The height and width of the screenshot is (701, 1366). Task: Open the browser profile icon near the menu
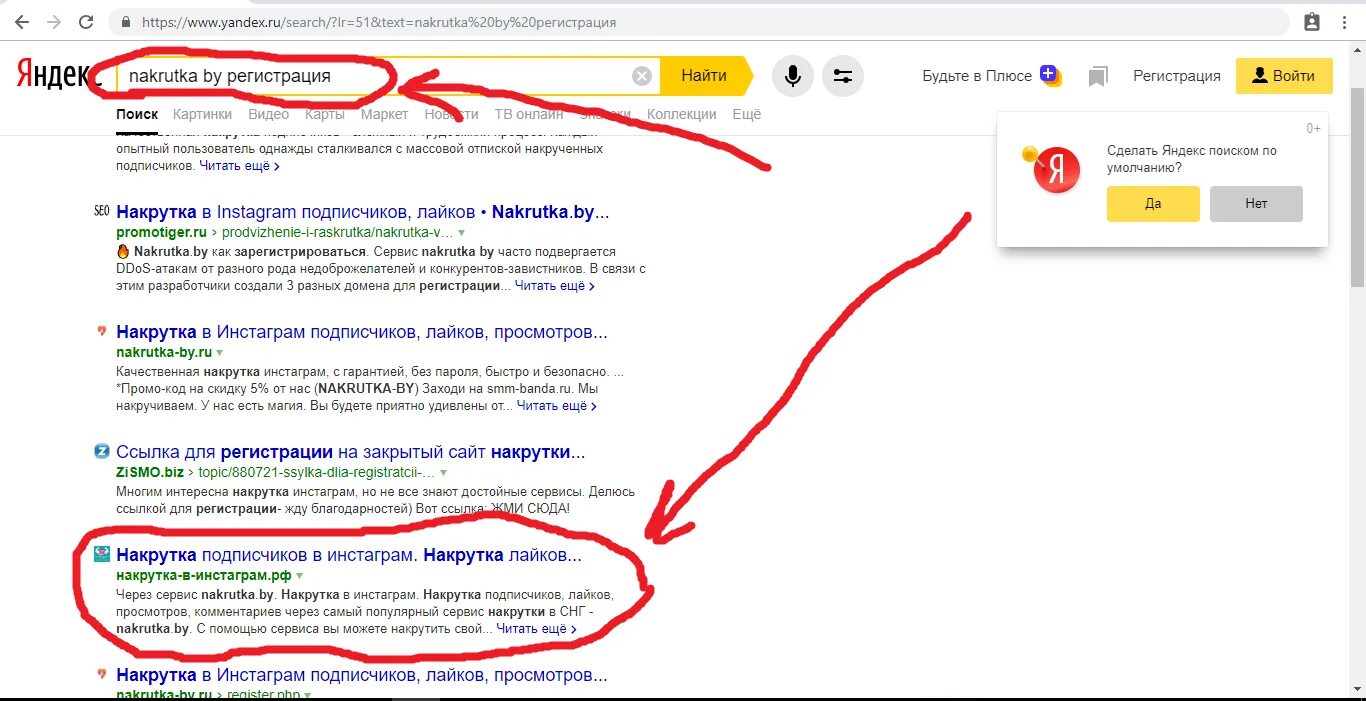click(1312, 21)
